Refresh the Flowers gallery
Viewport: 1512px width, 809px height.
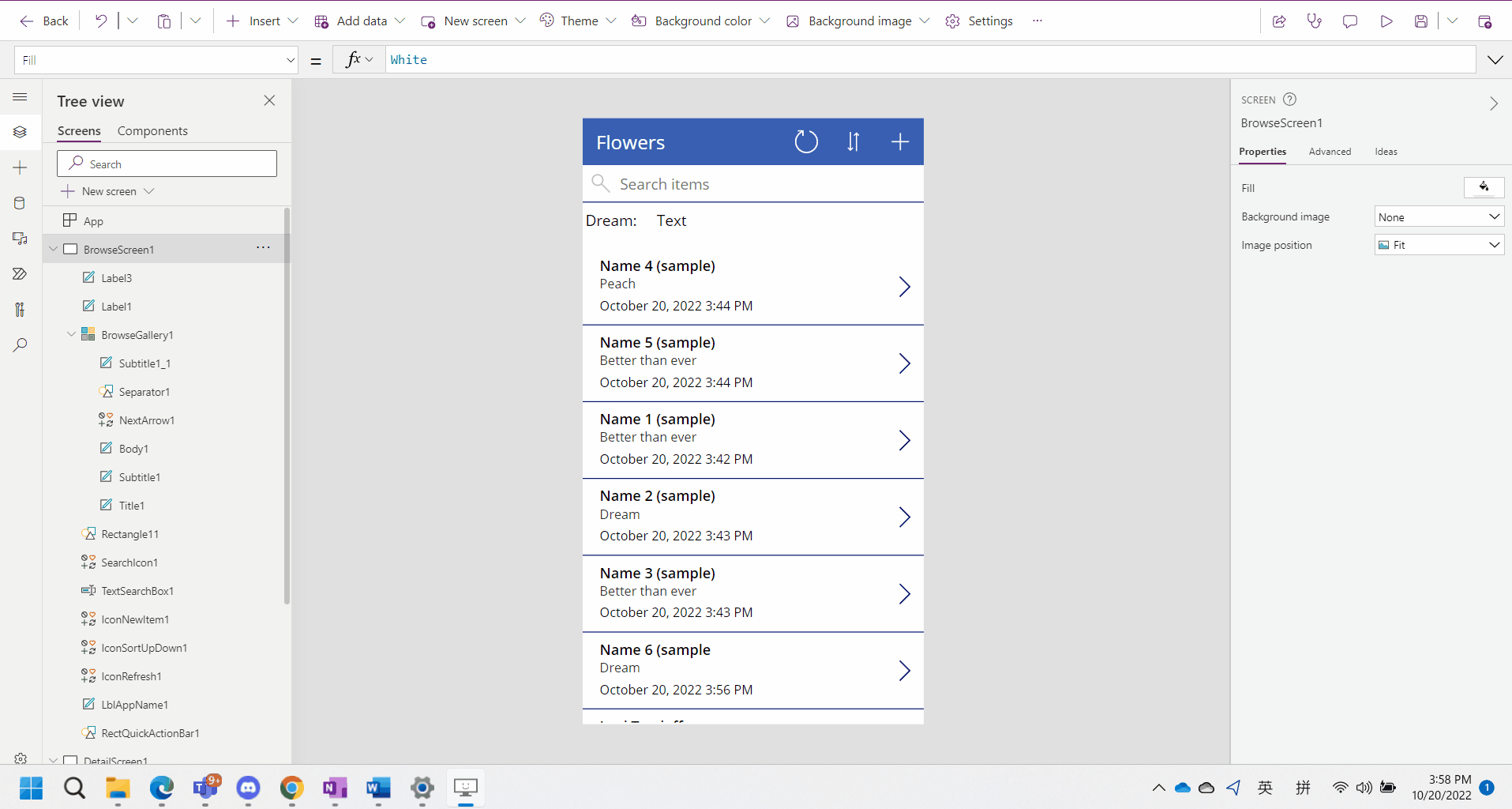pyautogui.click(x=805, y=141)
